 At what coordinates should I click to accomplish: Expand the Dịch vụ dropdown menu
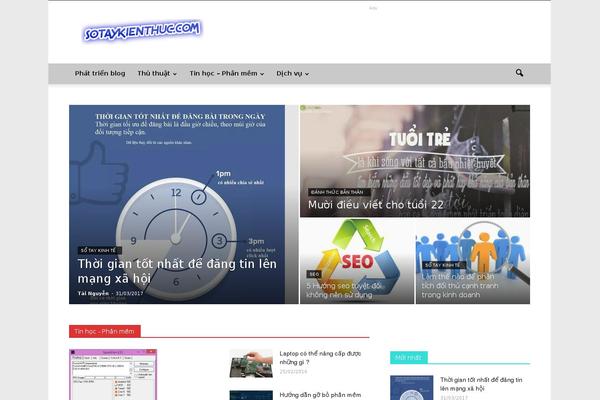(x=292, y=73)
